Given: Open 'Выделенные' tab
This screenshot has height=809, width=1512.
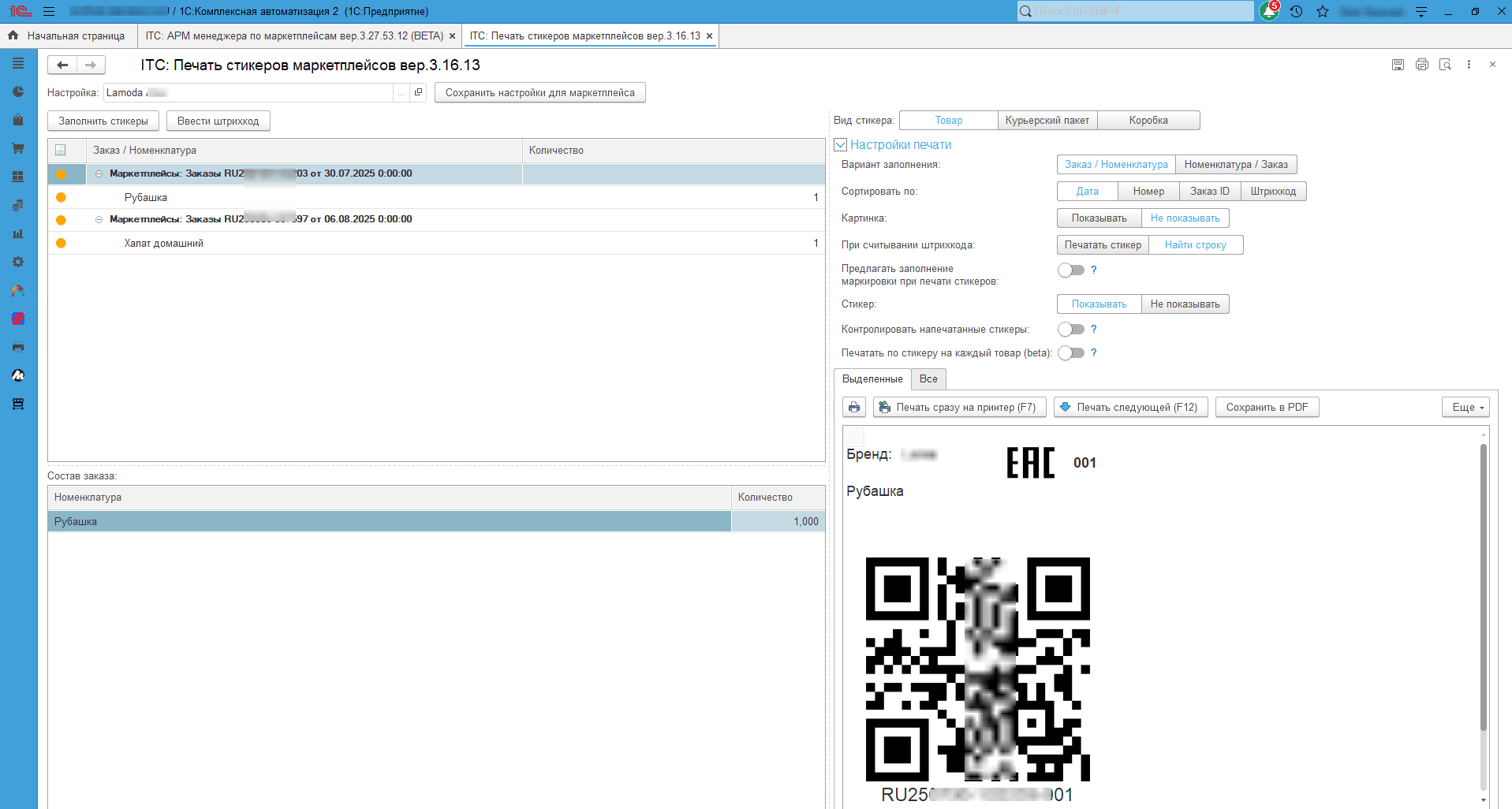Looking at the screenshot, I should tap(872, 378).
